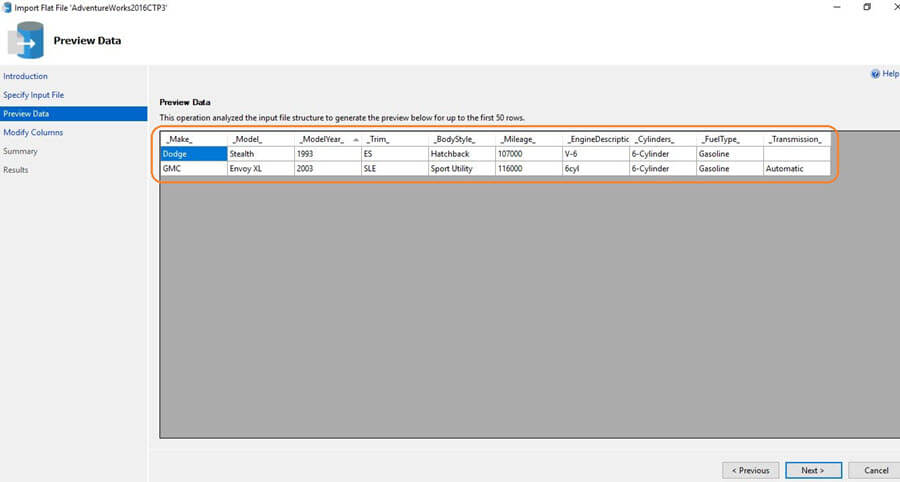Click the _Transmission_ column header
The image size is (900, 482).
click(797, 139)
